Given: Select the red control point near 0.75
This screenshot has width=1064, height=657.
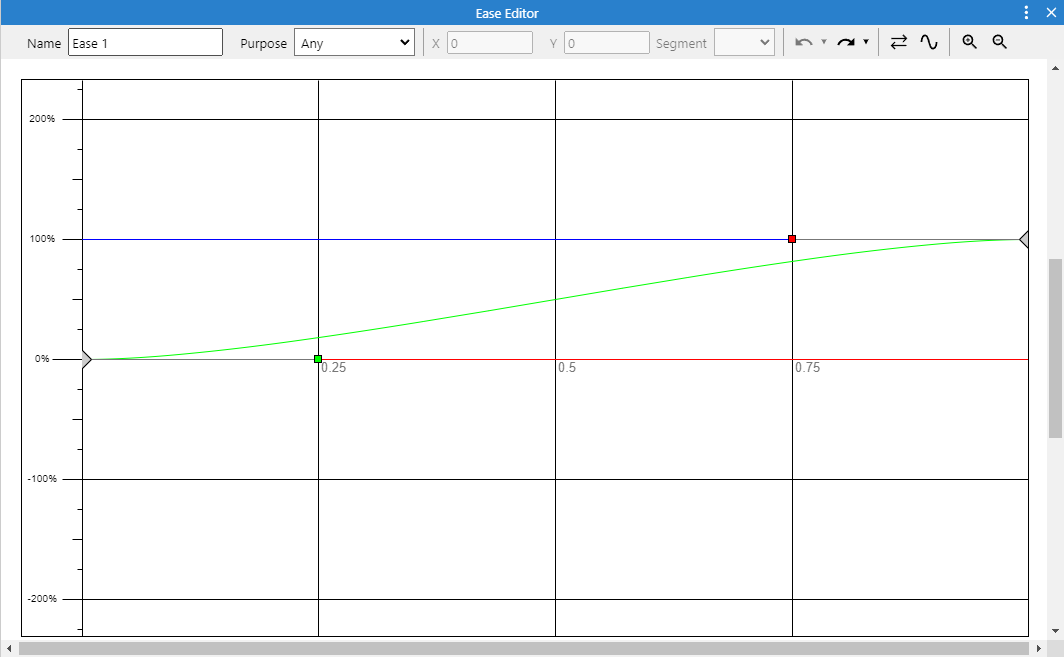Looking at the screenshot, I should [x=792, y=239].
